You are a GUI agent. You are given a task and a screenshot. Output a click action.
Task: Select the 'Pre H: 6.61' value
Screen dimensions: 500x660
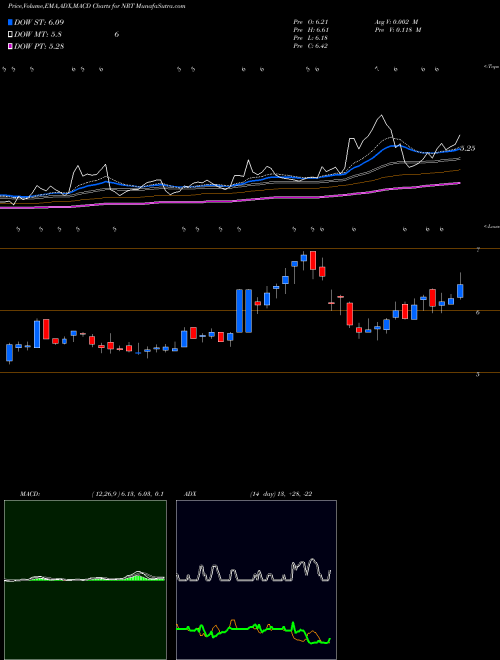click(311, 30)
